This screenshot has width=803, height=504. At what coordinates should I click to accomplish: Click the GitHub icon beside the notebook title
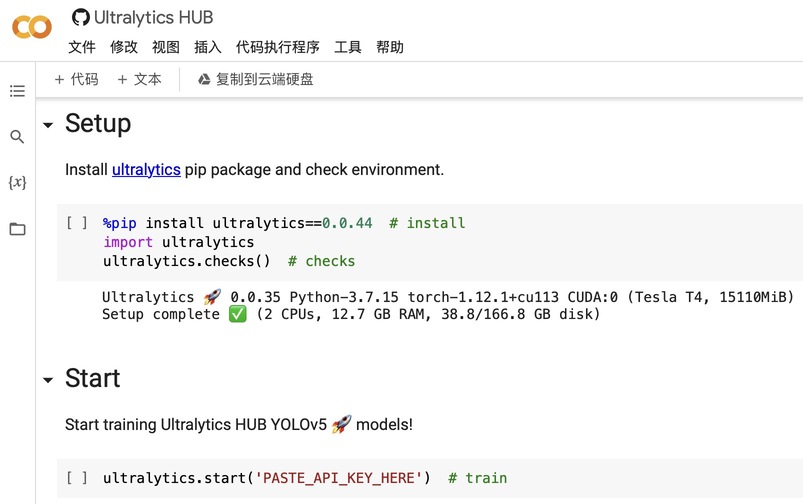point(80,18)
